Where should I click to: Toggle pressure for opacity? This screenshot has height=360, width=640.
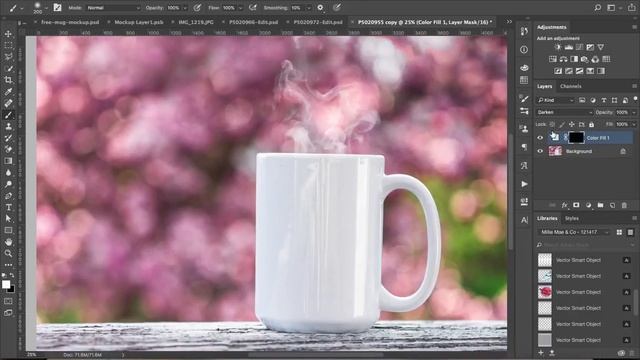(198, 8)
